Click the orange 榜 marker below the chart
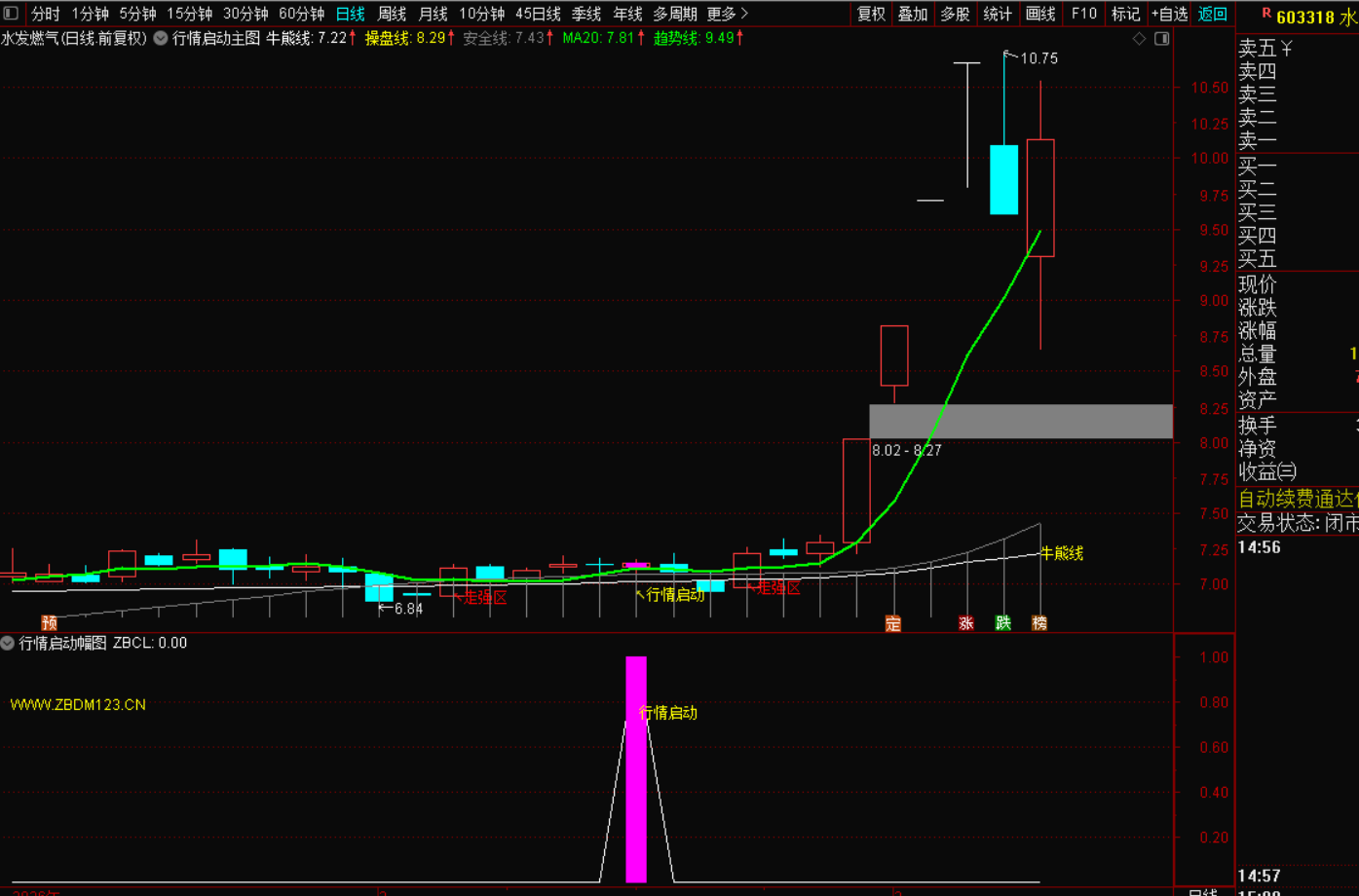 coord(1039,623)
